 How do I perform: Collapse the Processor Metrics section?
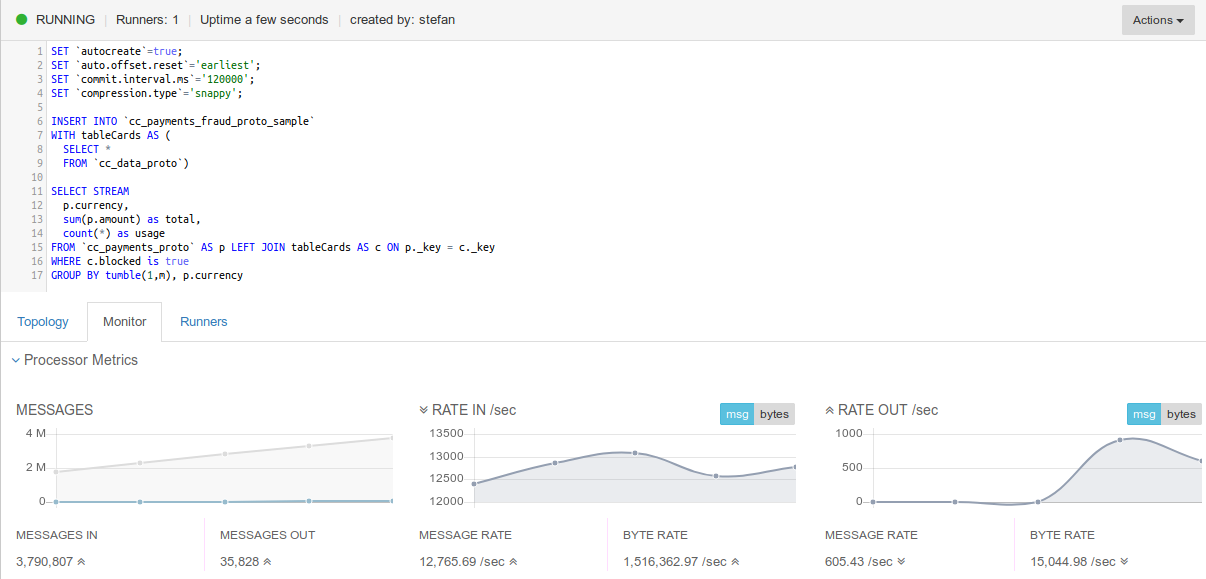tap(16, 360)
